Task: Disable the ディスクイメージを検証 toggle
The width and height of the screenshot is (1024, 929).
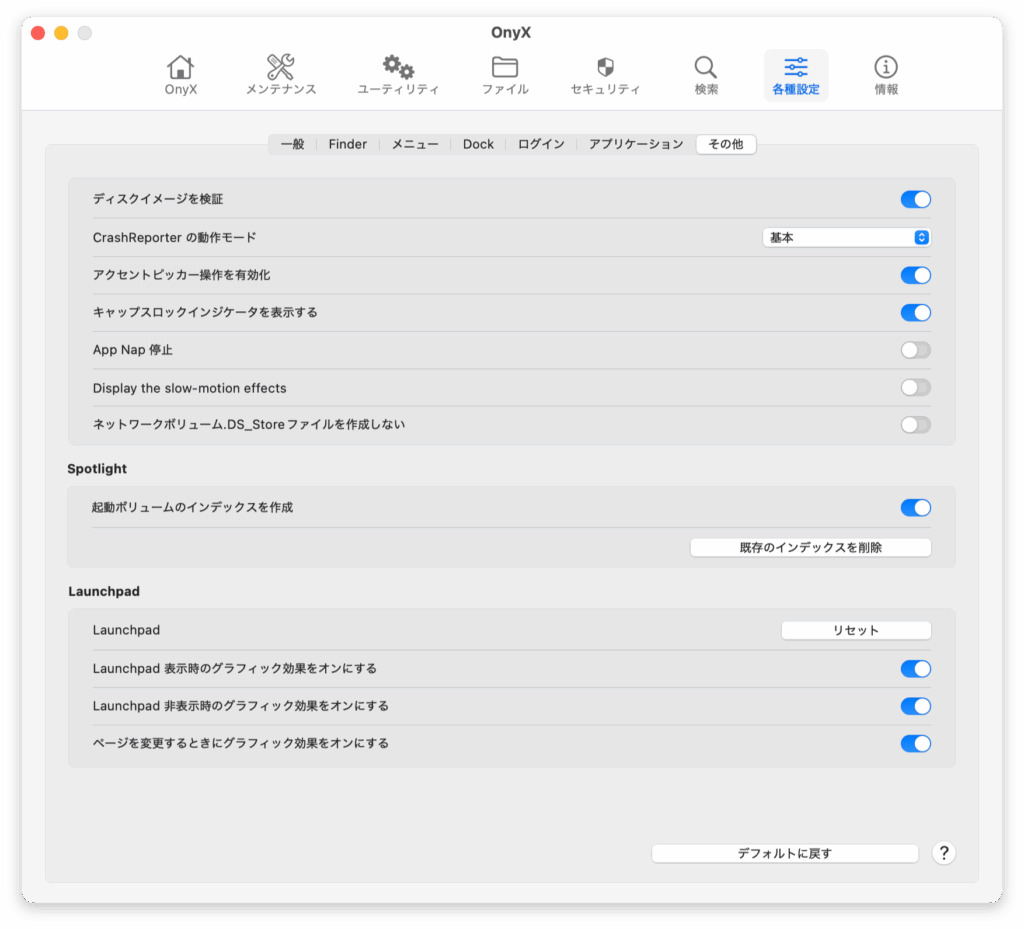Action: click(x=915, y=200)
